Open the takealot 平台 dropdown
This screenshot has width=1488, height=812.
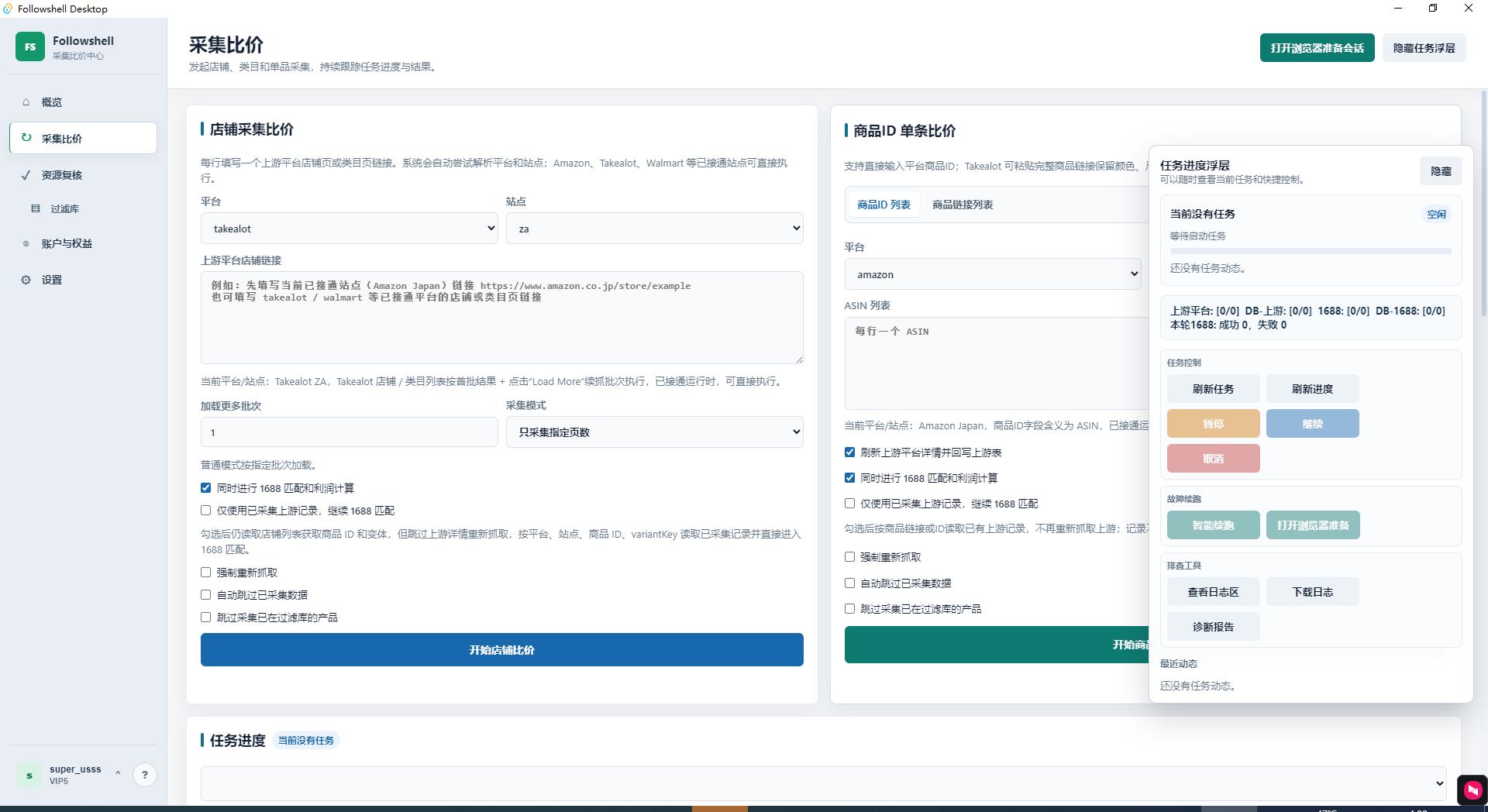coord(350,229)
